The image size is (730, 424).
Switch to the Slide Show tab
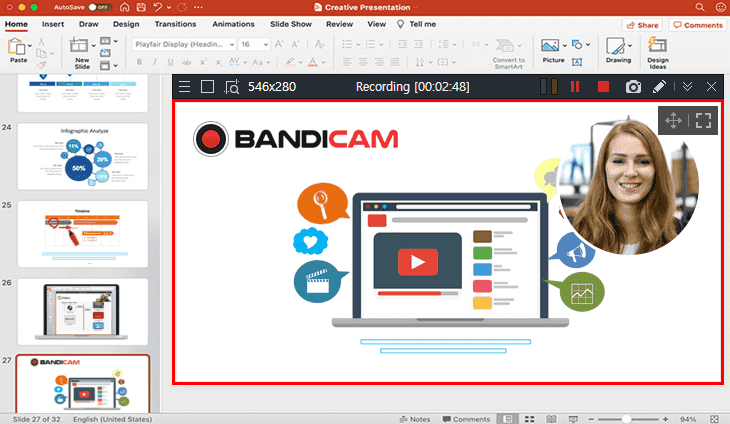pyautogui.click(x=292, y=24)
